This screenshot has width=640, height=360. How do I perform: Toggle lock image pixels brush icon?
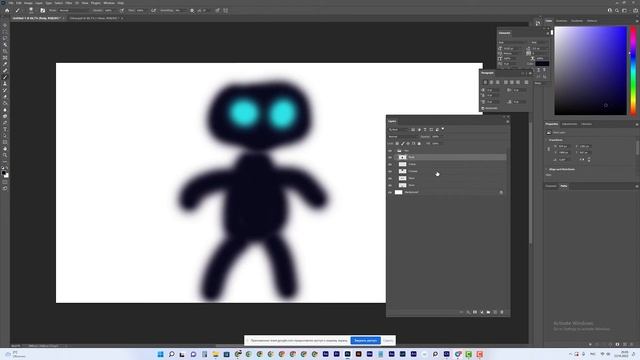402,144
